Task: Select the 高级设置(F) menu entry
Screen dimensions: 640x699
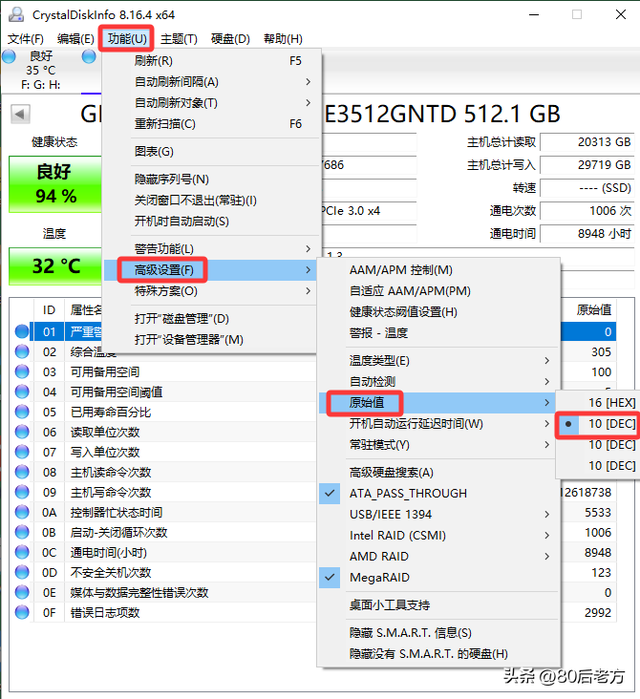Action: [210, 270]
